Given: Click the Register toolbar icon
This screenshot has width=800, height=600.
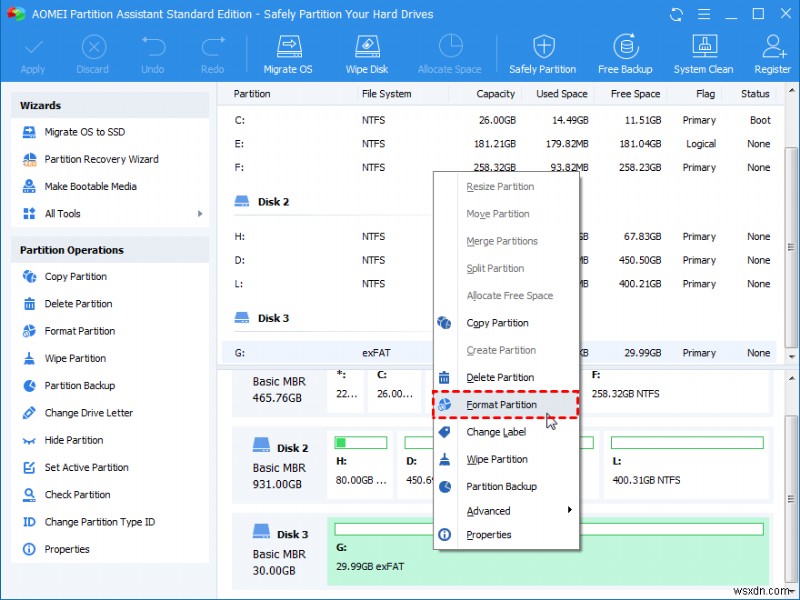Looking at the screenshot, I should click(x=772, y=52).
